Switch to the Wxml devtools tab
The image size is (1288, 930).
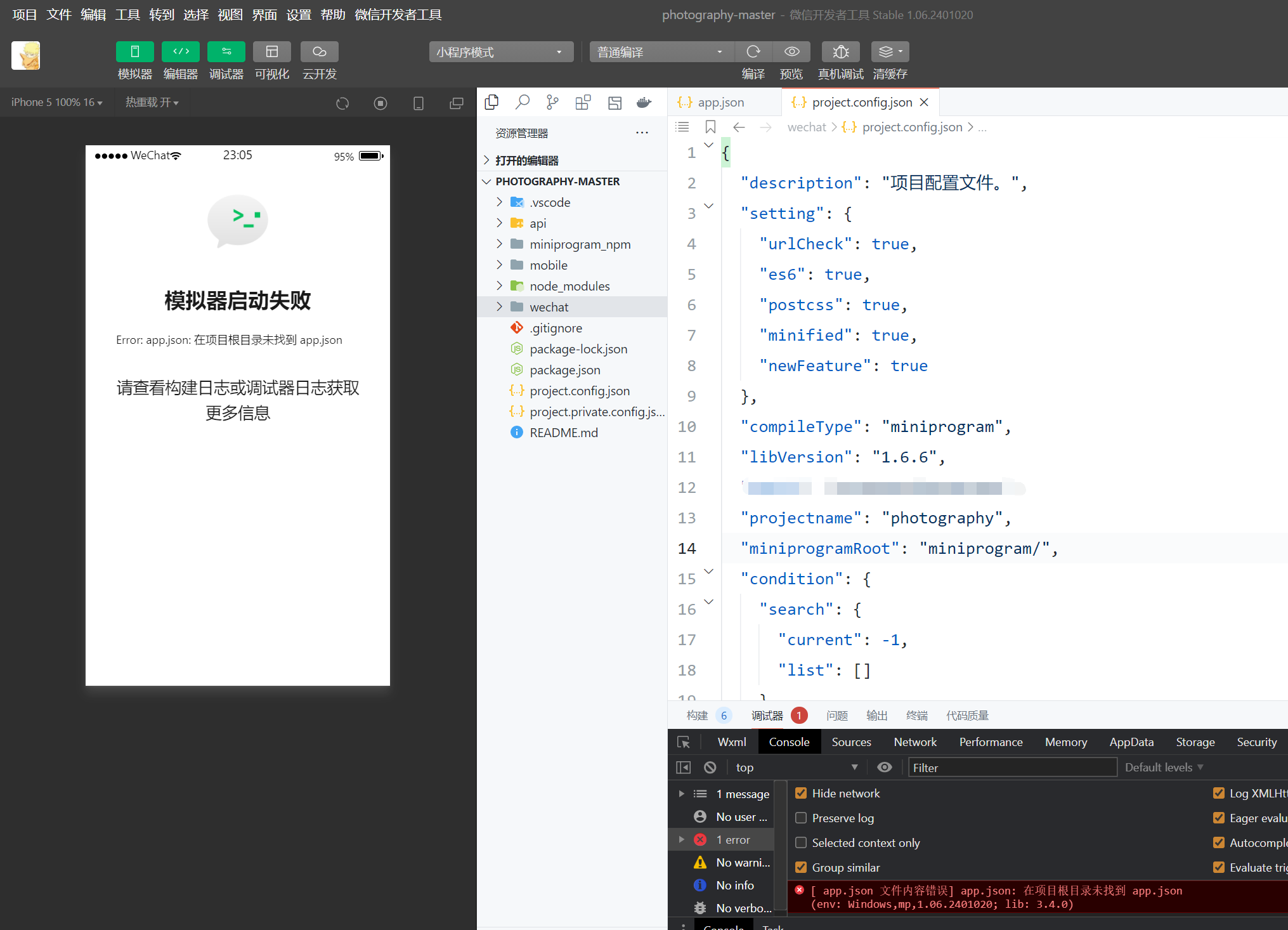[x=732, y=742]
